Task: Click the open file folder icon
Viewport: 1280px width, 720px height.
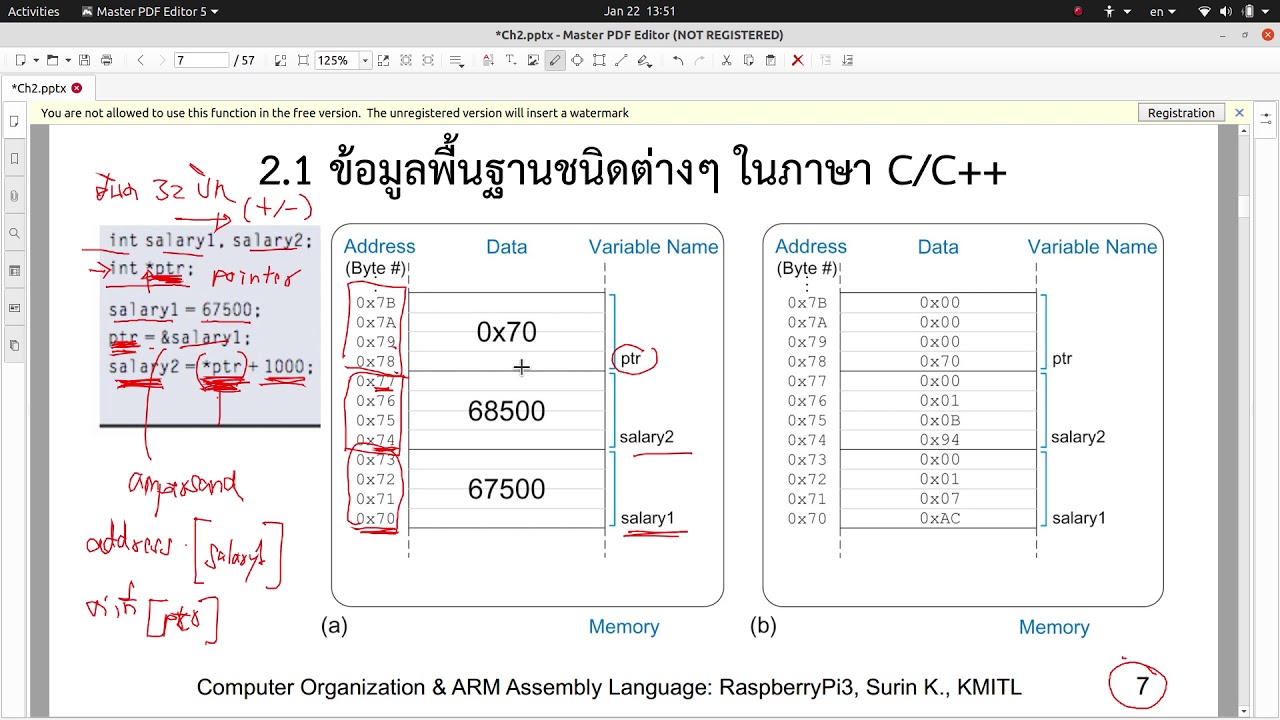Action: [x=52, y=60]
